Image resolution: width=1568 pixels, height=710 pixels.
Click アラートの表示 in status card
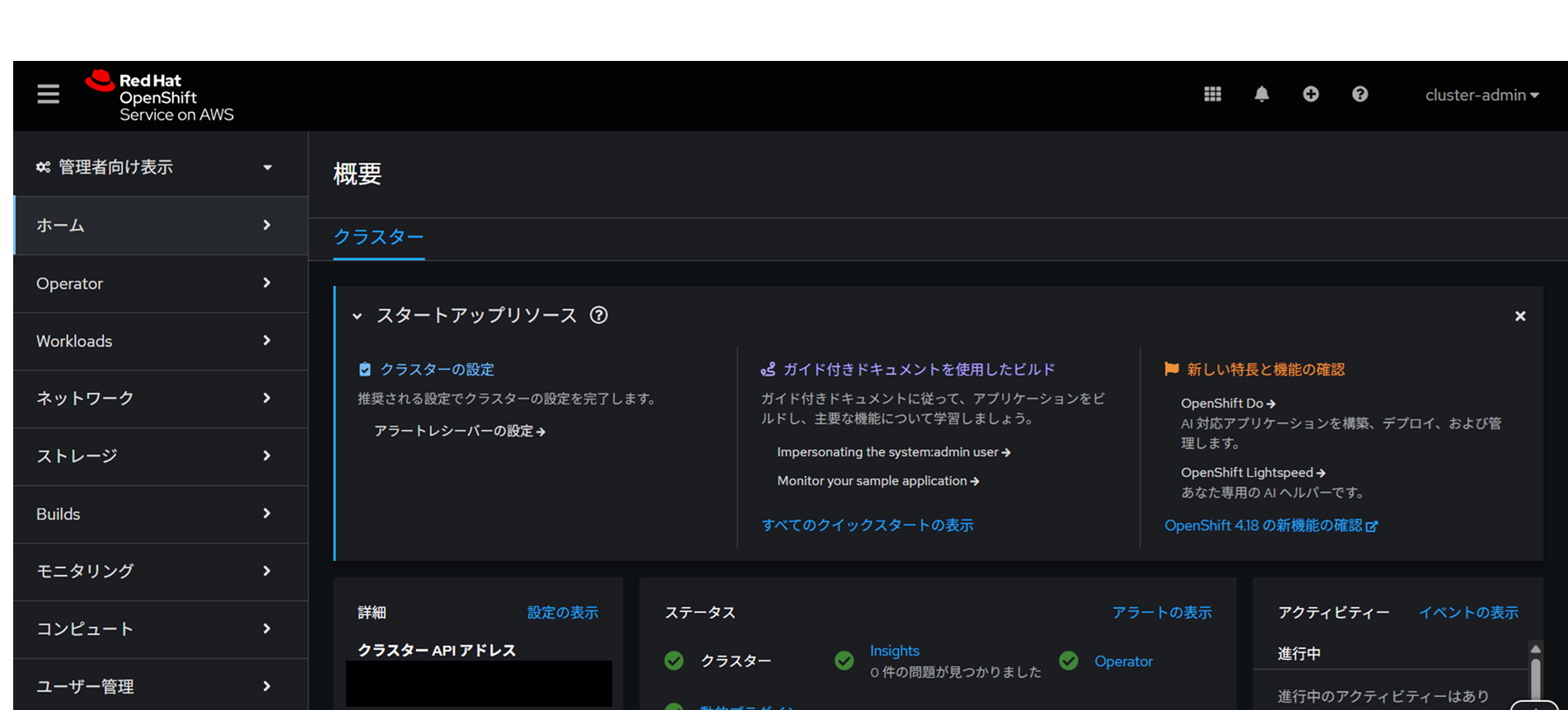1161,613
